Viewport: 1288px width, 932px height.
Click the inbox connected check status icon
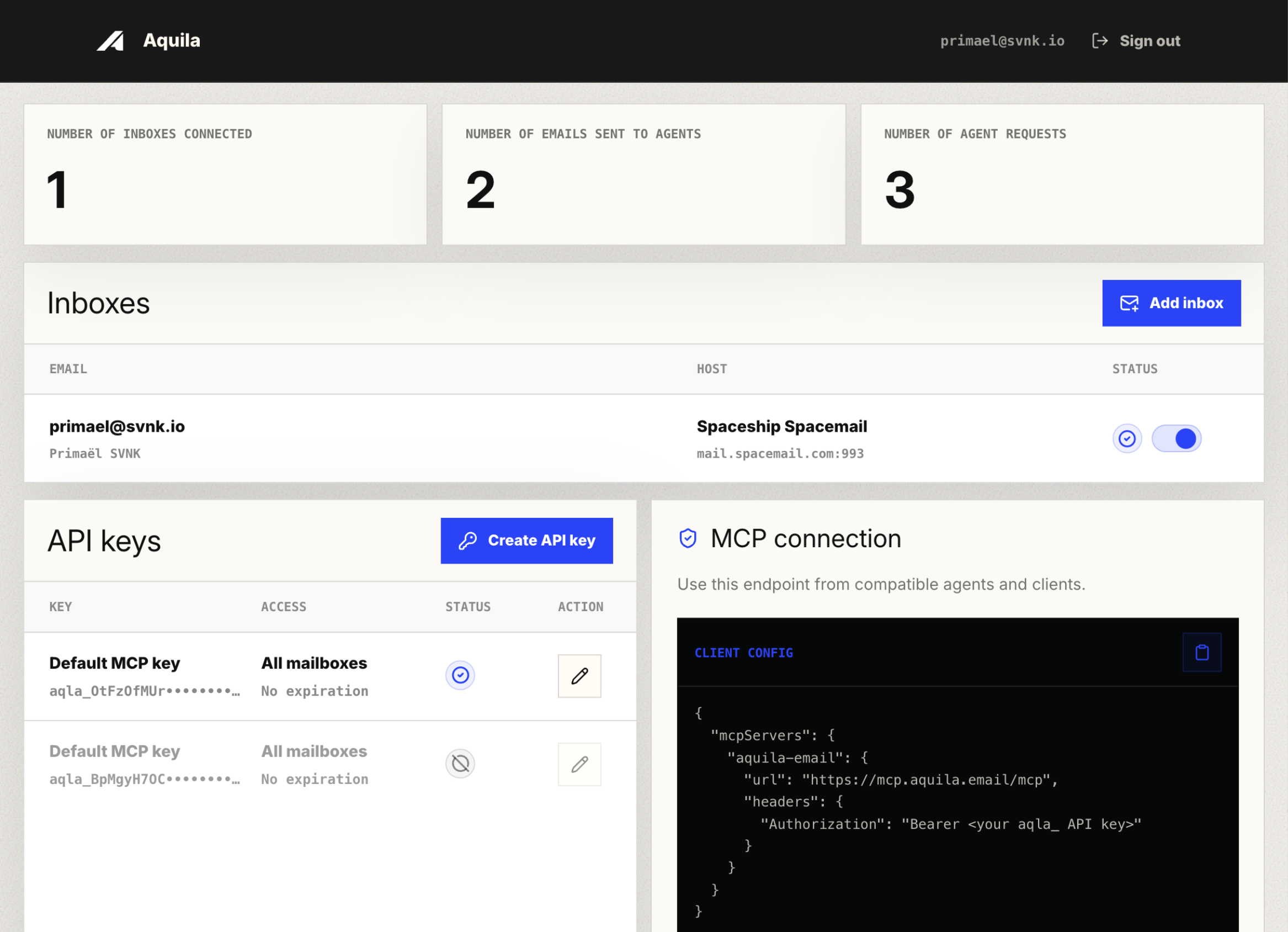coord(1127,438)
